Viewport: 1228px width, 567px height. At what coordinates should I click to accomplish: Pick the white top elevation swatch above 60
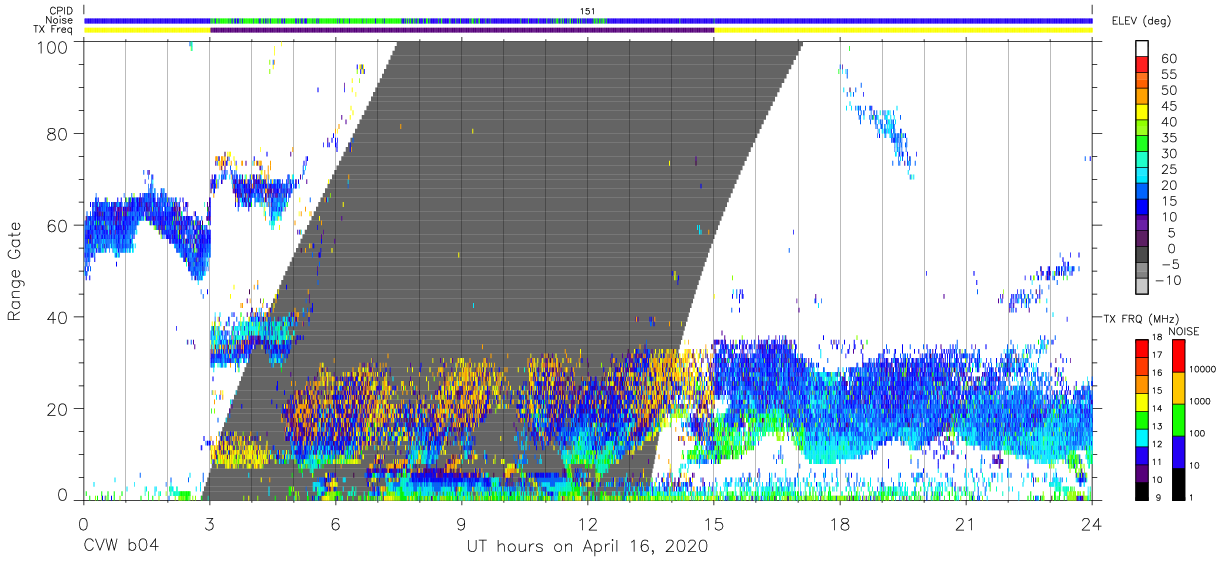tap(1143, 50)
